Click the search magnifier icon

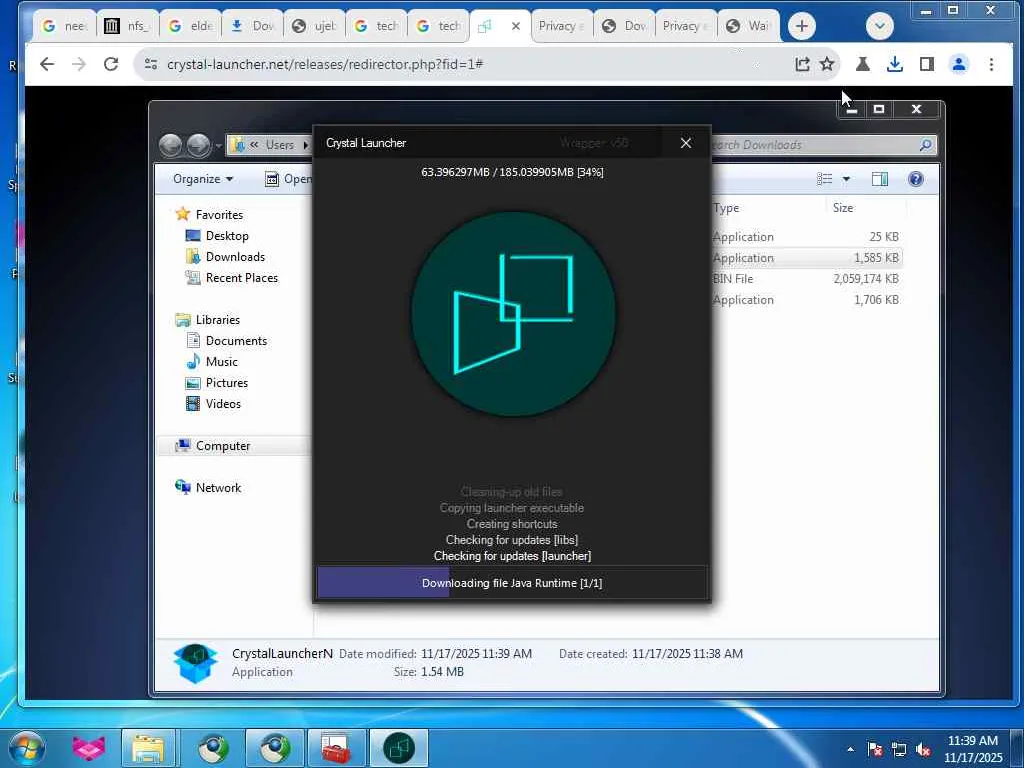pyautogui.click(x=925, y=145)
